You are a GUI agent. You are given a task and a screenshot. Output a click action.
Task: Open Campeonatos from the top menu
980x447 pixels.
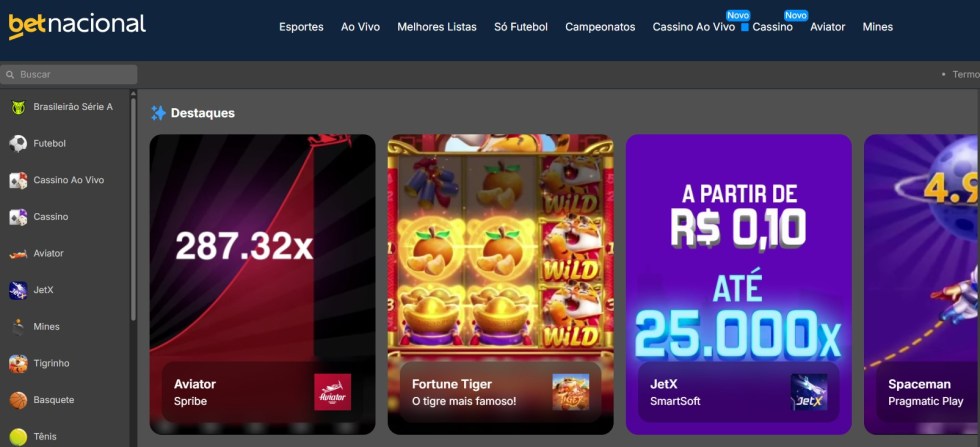pos(600,27)
